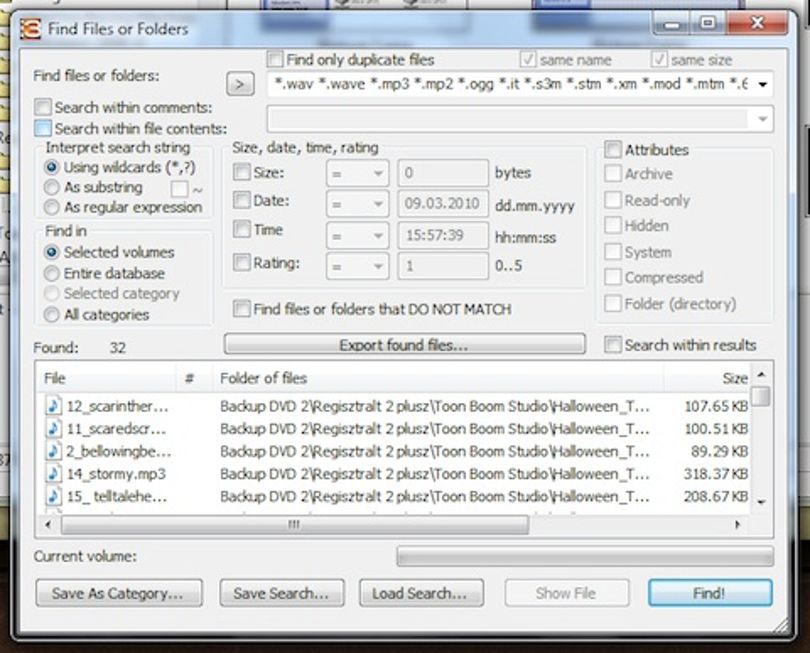
Task: Click the app icon in title bar
Action: 30,29
